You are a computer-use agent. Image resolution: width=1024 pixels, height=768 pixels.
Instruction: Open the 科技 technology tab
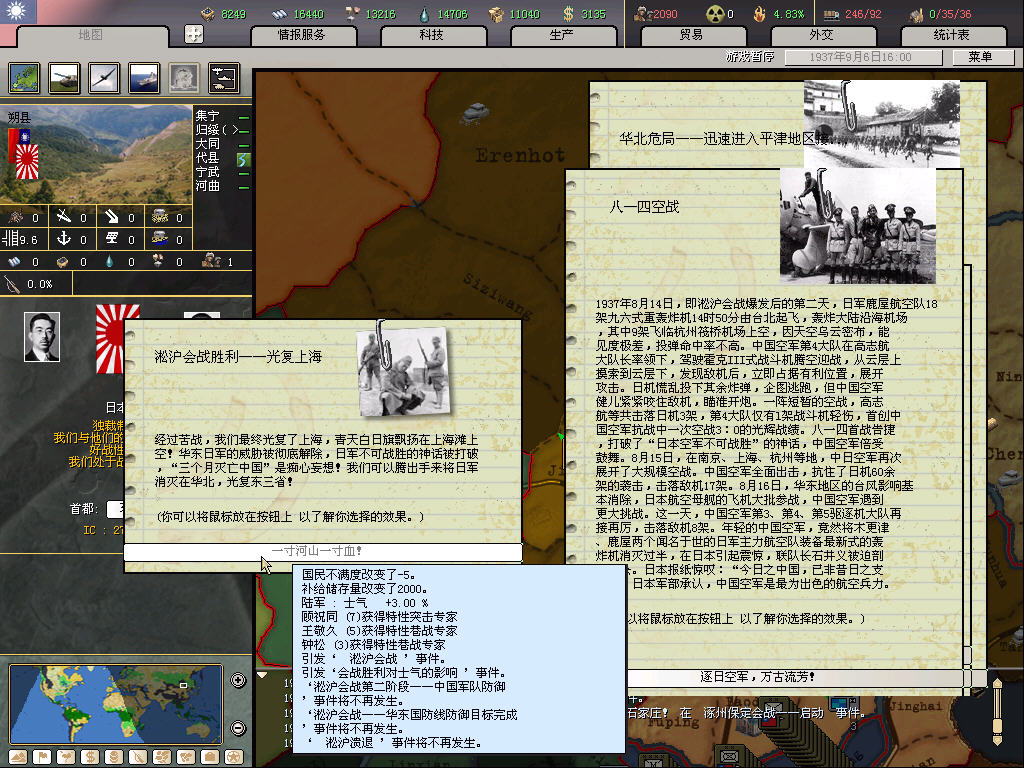[431, 35]
